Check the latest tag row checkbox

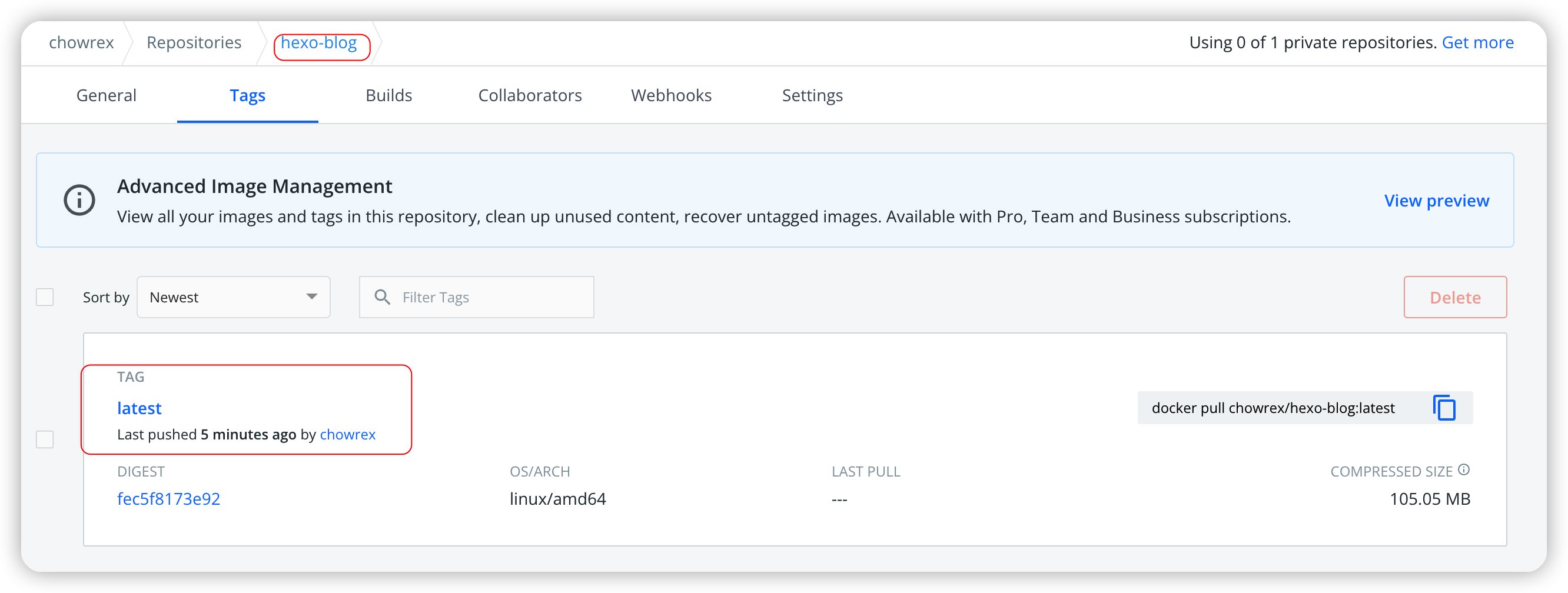coord(45,439)
